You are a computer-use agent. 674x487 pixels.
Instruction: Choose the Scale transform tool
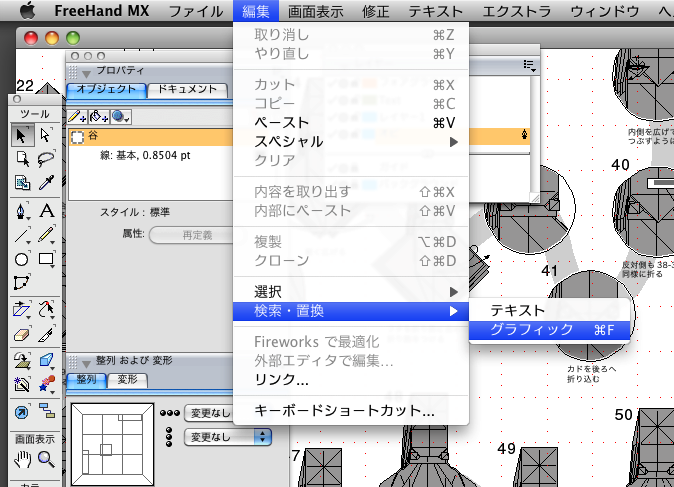[x=22, y=309]
